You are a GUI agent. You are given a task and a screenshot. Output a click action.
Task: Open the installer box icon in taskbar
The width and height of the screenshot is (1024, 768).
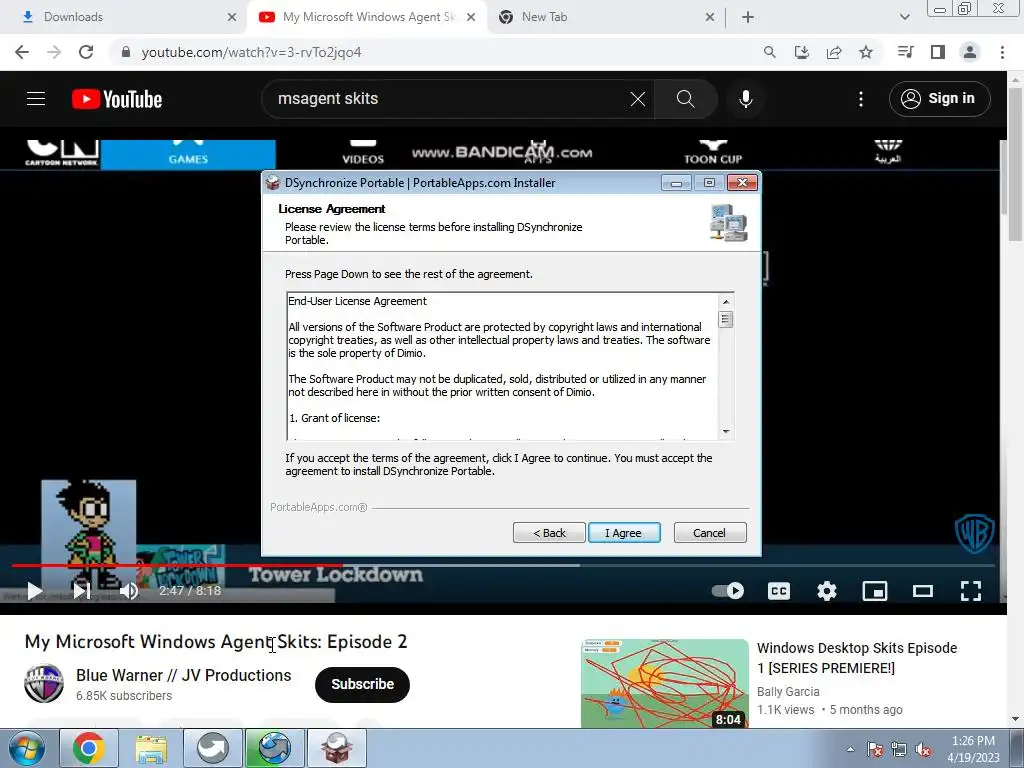(336, 748)
